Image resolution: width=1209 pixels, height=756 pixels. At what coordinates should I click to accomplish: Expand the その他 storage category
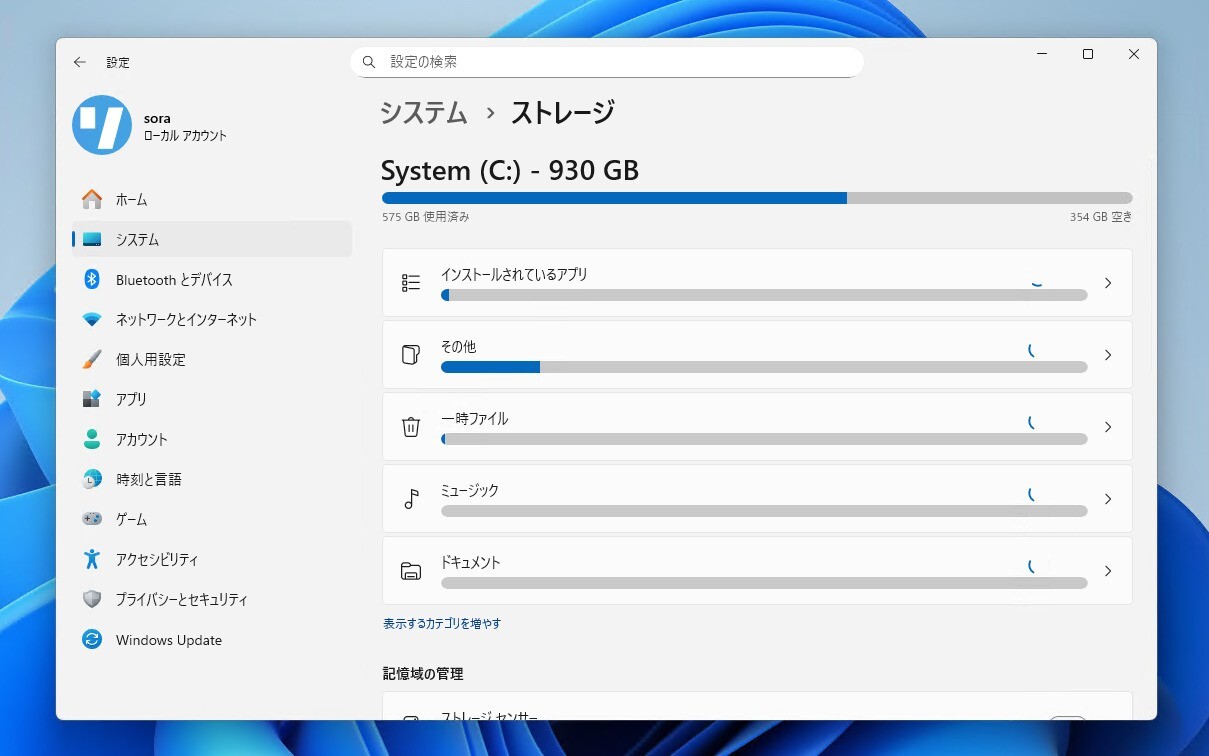(x=756, y=355)
